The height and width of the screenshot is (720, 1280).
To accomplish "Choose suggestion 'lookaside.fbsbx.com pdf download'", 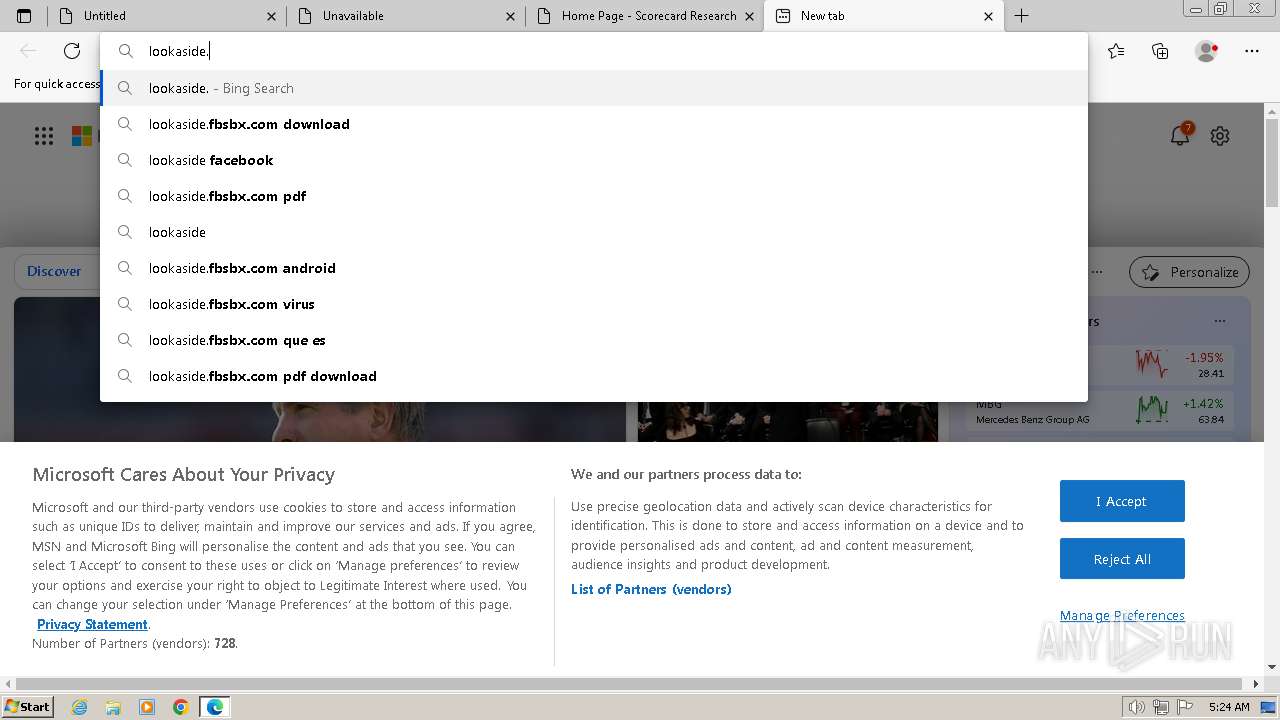I will [594, 376].
